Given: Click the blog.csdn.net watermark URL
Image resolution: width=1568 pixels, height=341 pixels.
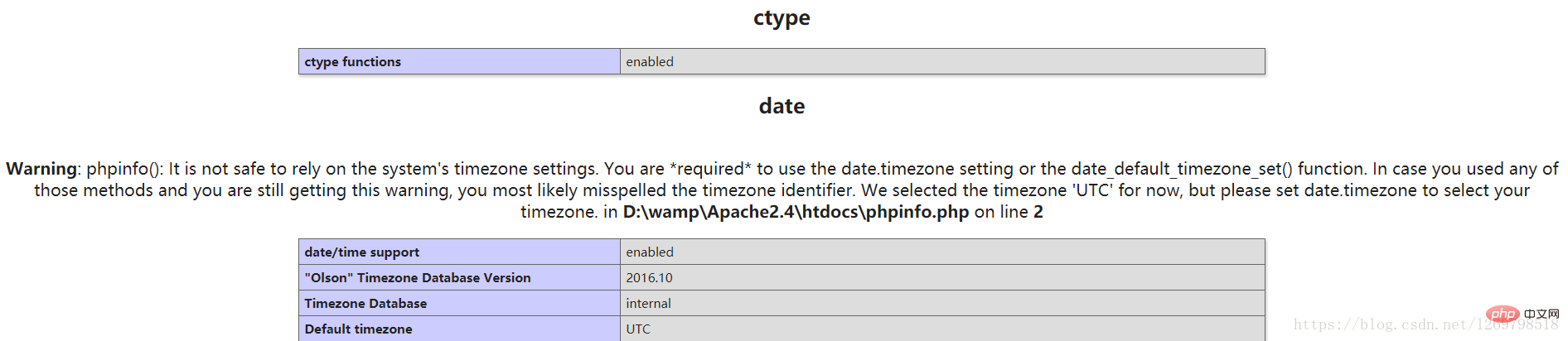Looking at the screenshot, I should [1425, 324].
